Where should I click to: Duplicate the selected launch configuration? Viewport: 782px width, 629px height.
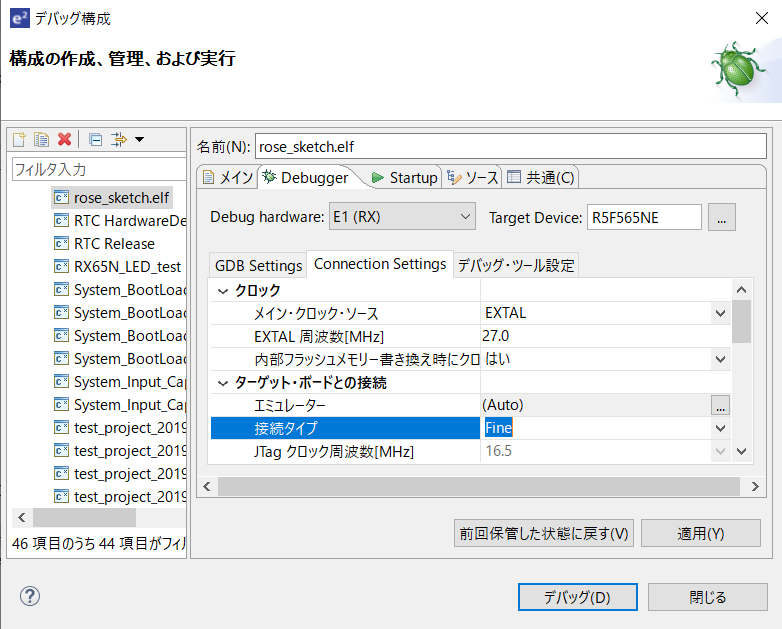41,140
